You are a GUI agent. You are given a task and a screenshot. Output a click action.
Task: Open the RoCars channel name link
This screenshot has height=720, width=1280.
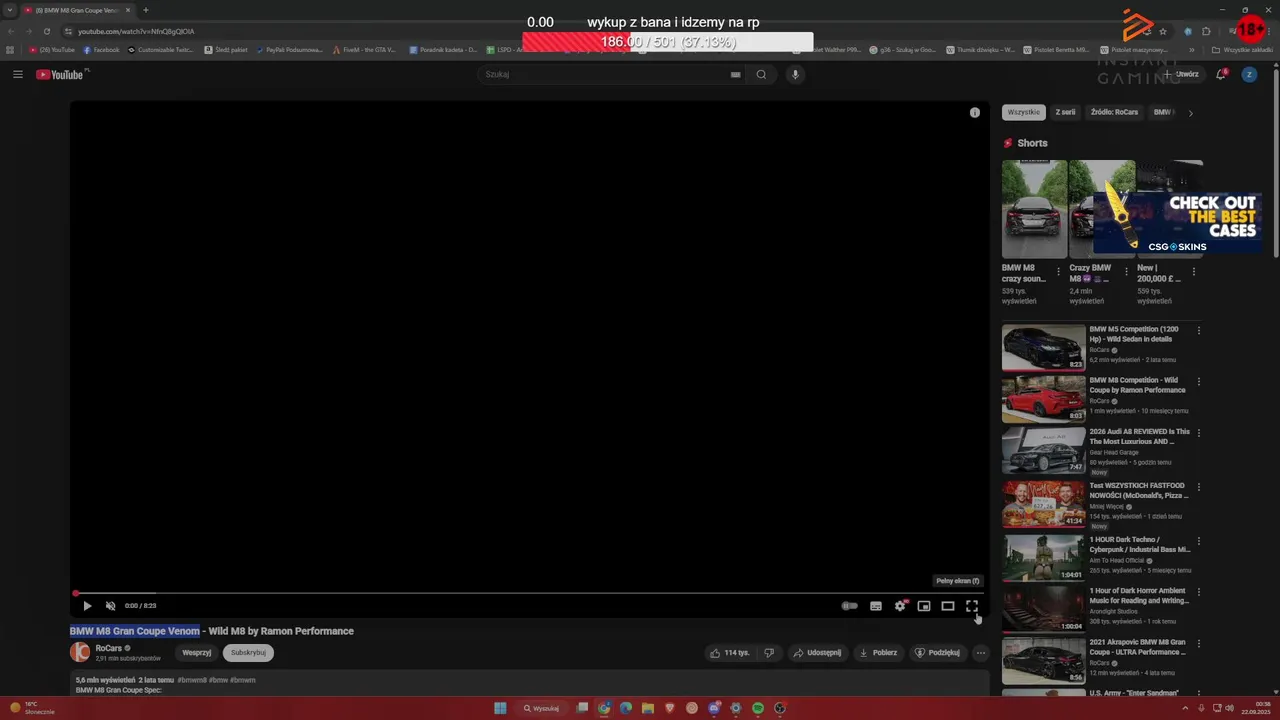(x=109, y=648)
